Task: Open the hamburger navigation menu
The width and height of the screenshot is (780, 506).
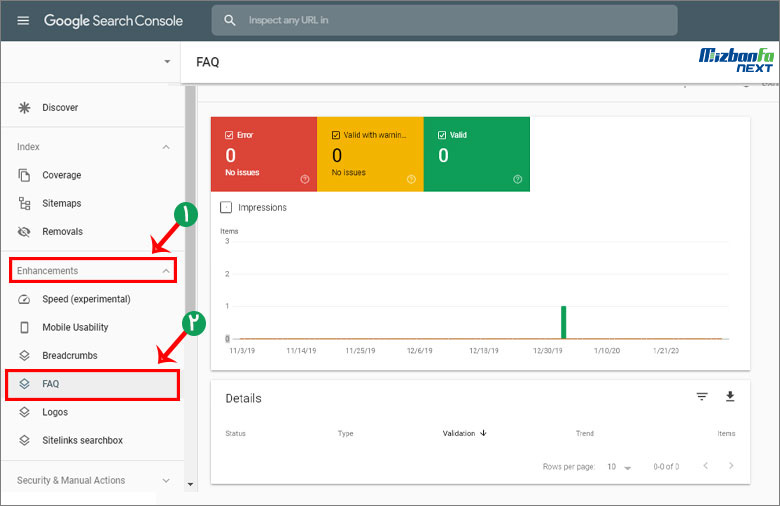Action: tap(23, 20)
